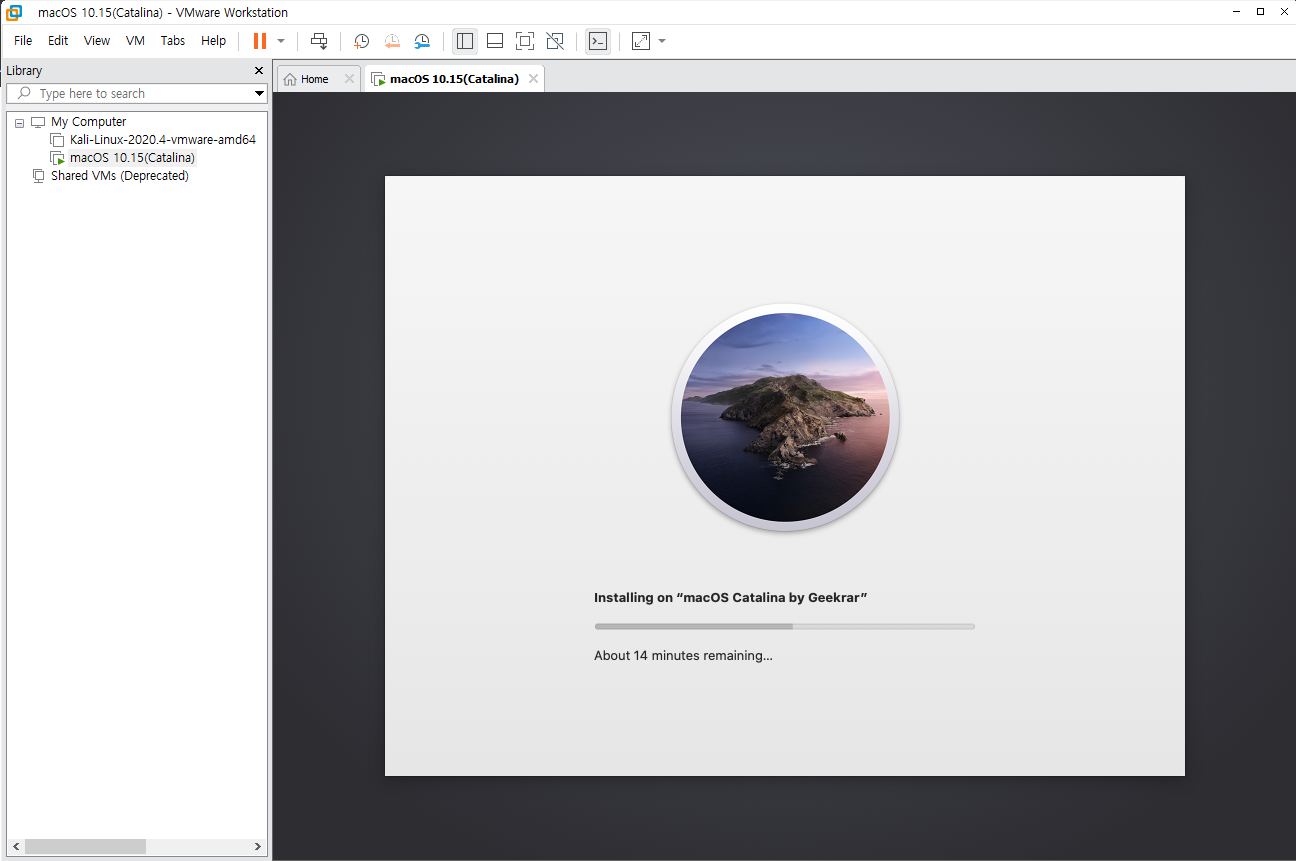The height and width of the screenshot is (861, 1296).
Task: Close the Home tab
Action: point(349,79)
